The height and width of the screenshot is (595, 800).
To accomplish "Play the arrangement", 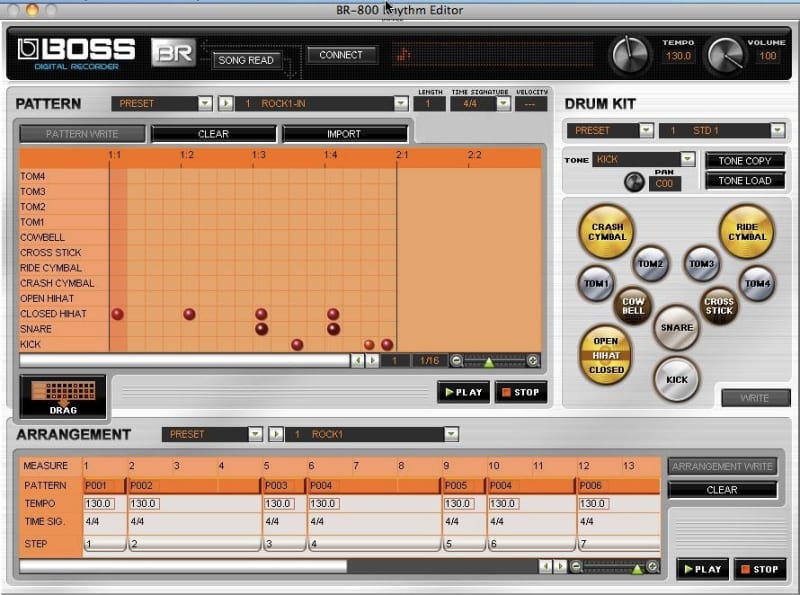I will (702, 569).
